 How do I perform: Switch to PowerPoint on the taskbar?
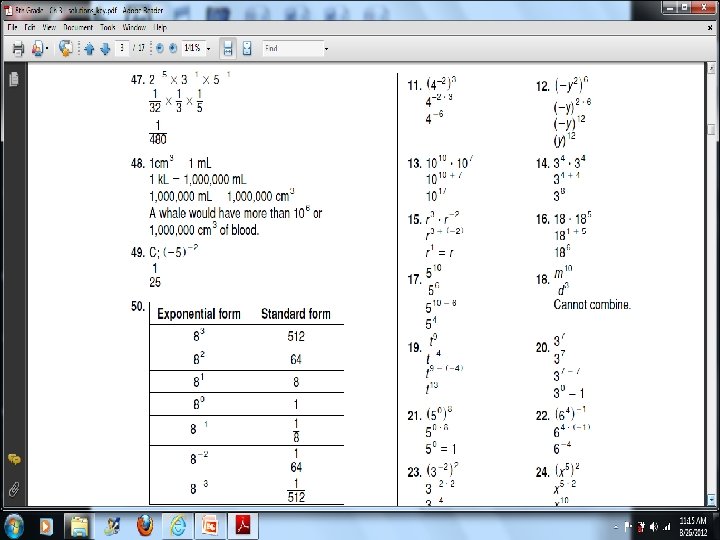tap(210, 526)
